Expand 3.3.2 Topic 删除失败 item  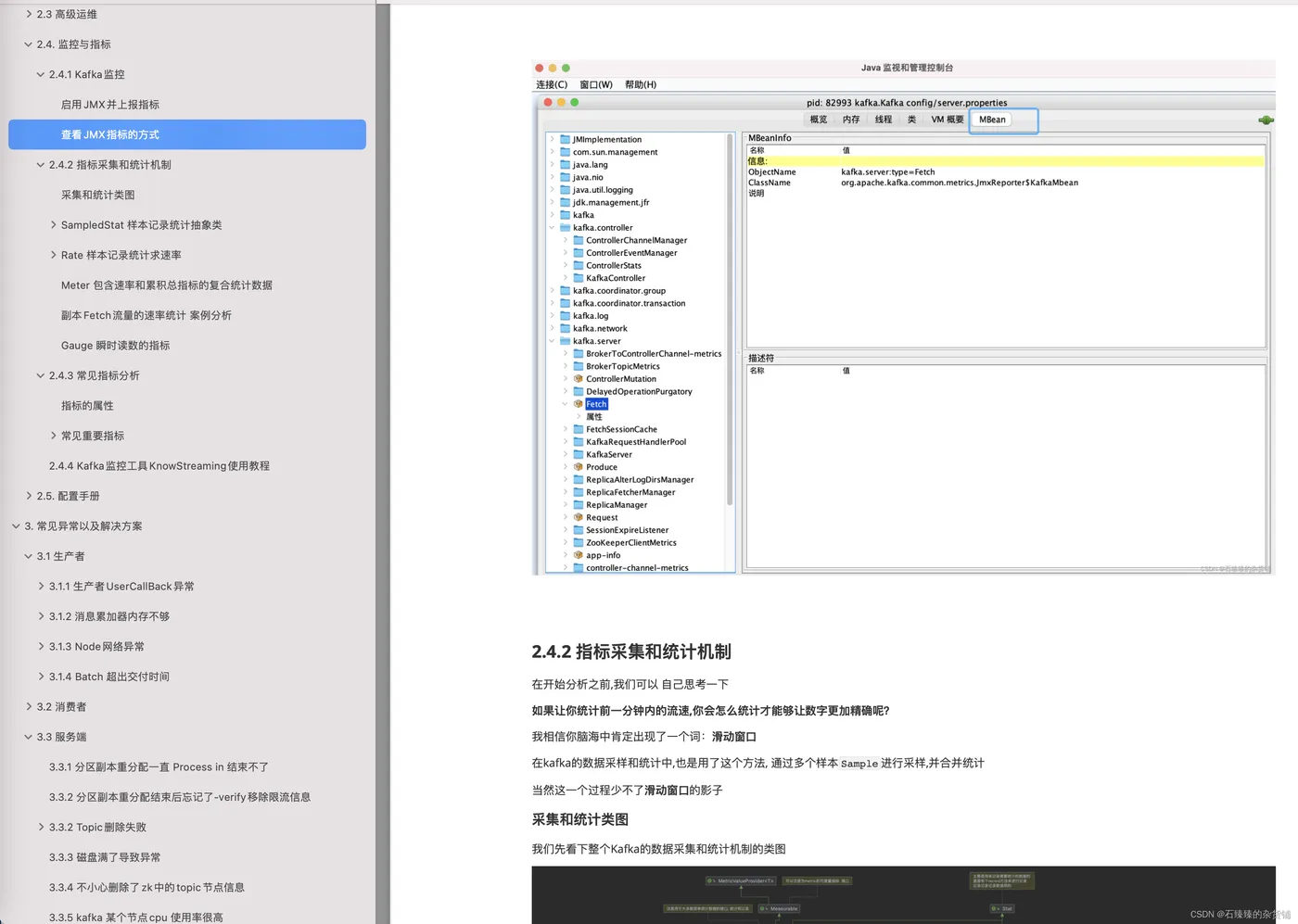(41, 828)
